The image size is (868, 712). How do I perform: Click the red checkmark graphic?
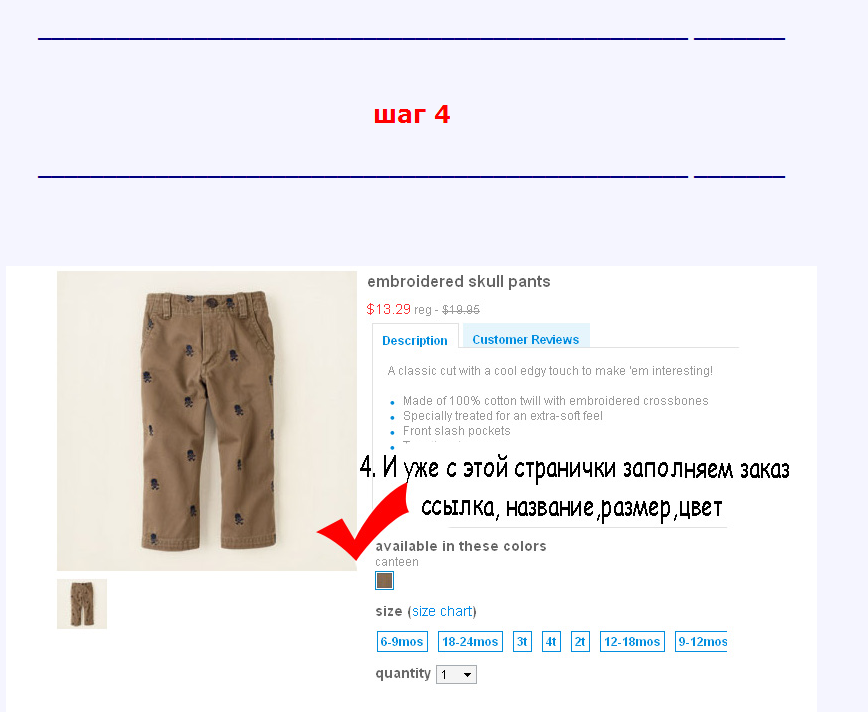point(363,520)
